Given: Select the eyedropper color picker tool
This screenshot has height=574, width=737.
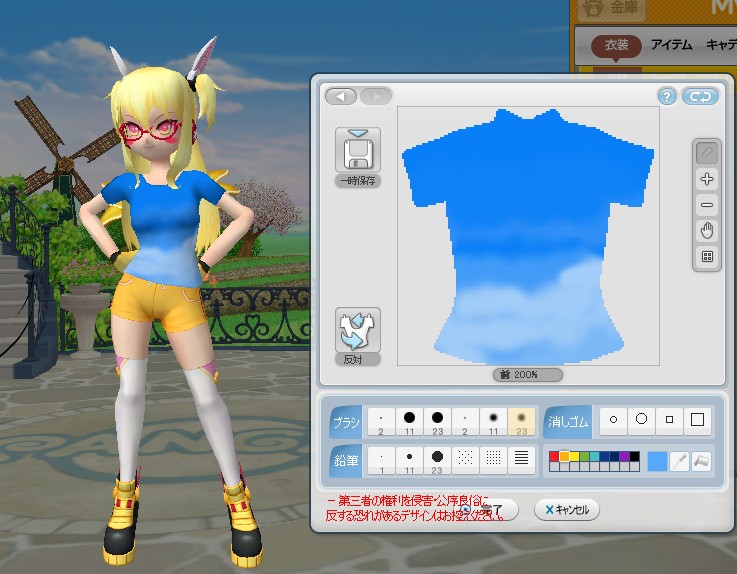Looking at the screenshot, I should click(x=680, y=461).
